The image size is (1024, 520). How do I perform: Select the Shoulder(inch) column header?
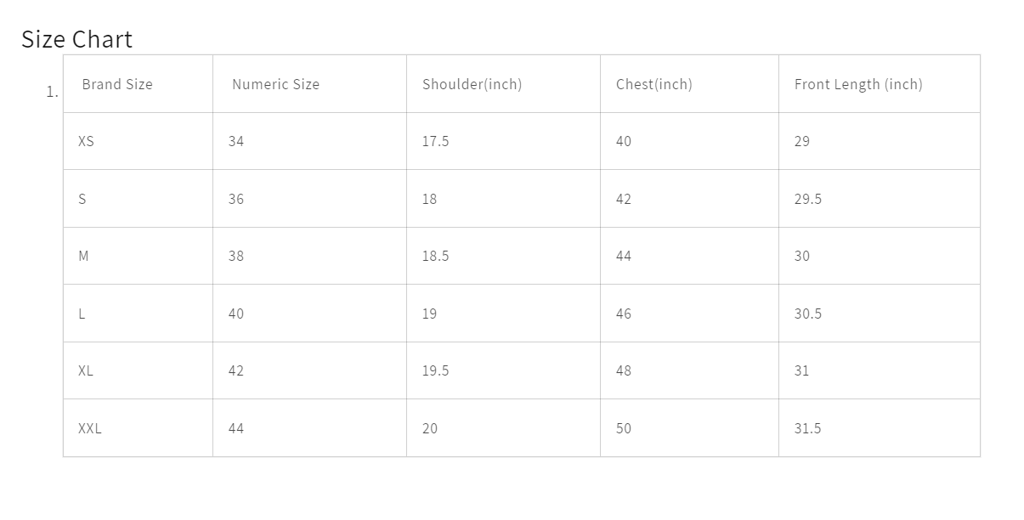point(471,84)
